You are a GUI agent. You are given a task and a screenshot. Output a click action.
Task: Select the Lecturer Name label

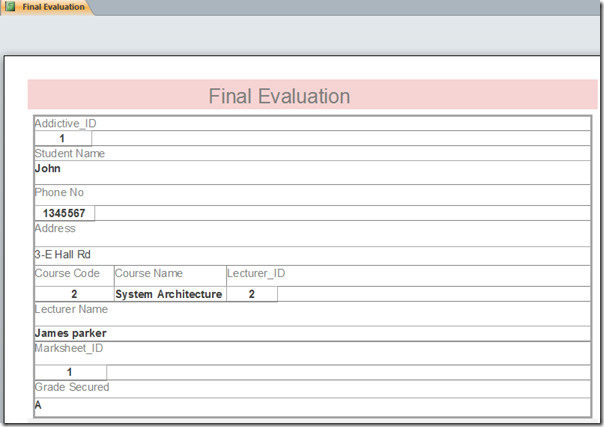point(71,309)
